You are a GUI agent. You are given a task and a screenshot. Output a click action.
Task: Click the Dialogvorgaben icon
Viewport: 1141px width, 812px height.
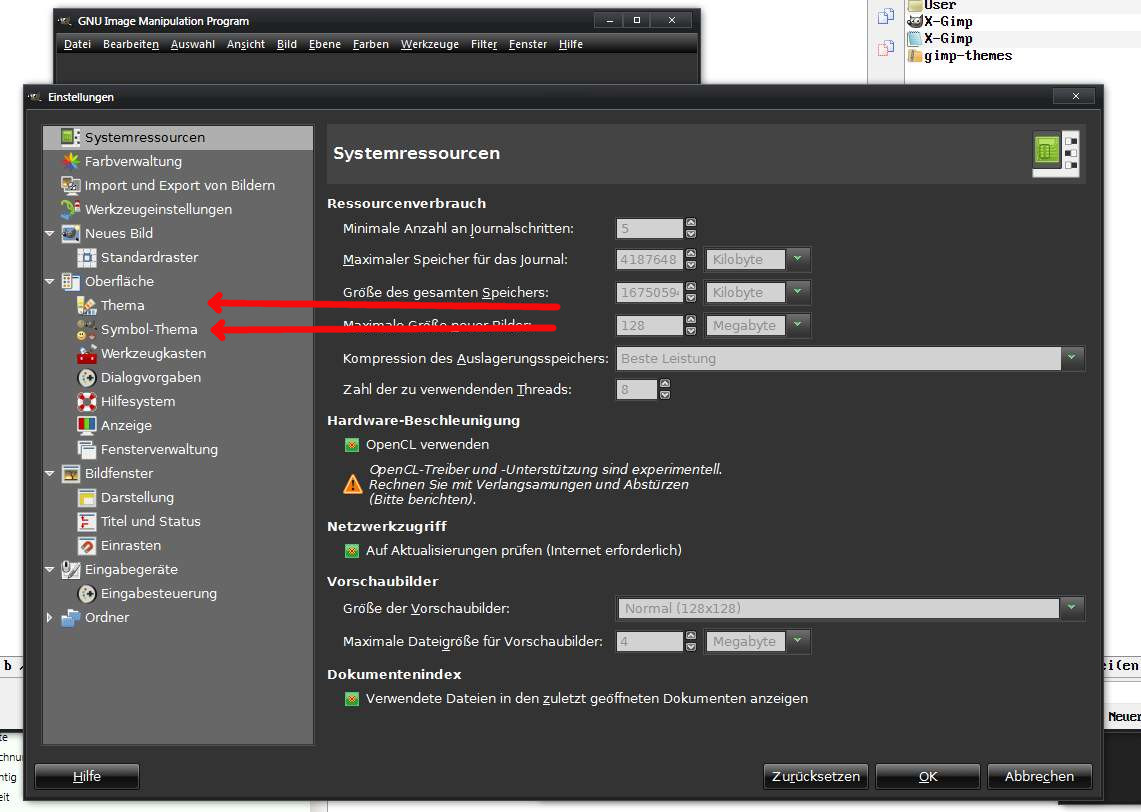(87, 378)
